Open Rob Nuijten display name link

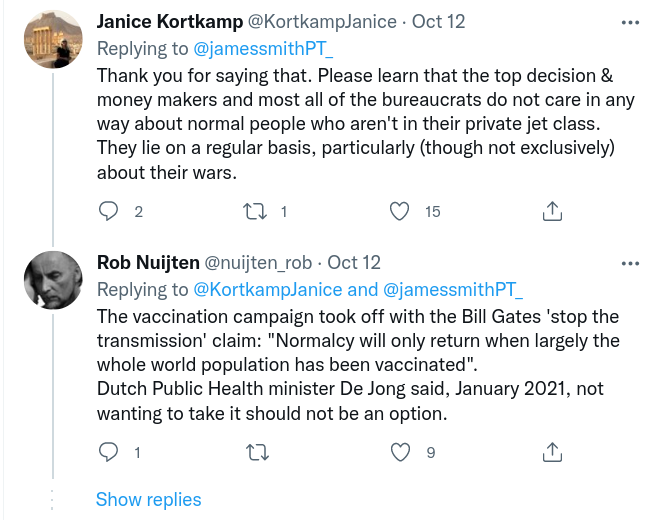[148, 263]
